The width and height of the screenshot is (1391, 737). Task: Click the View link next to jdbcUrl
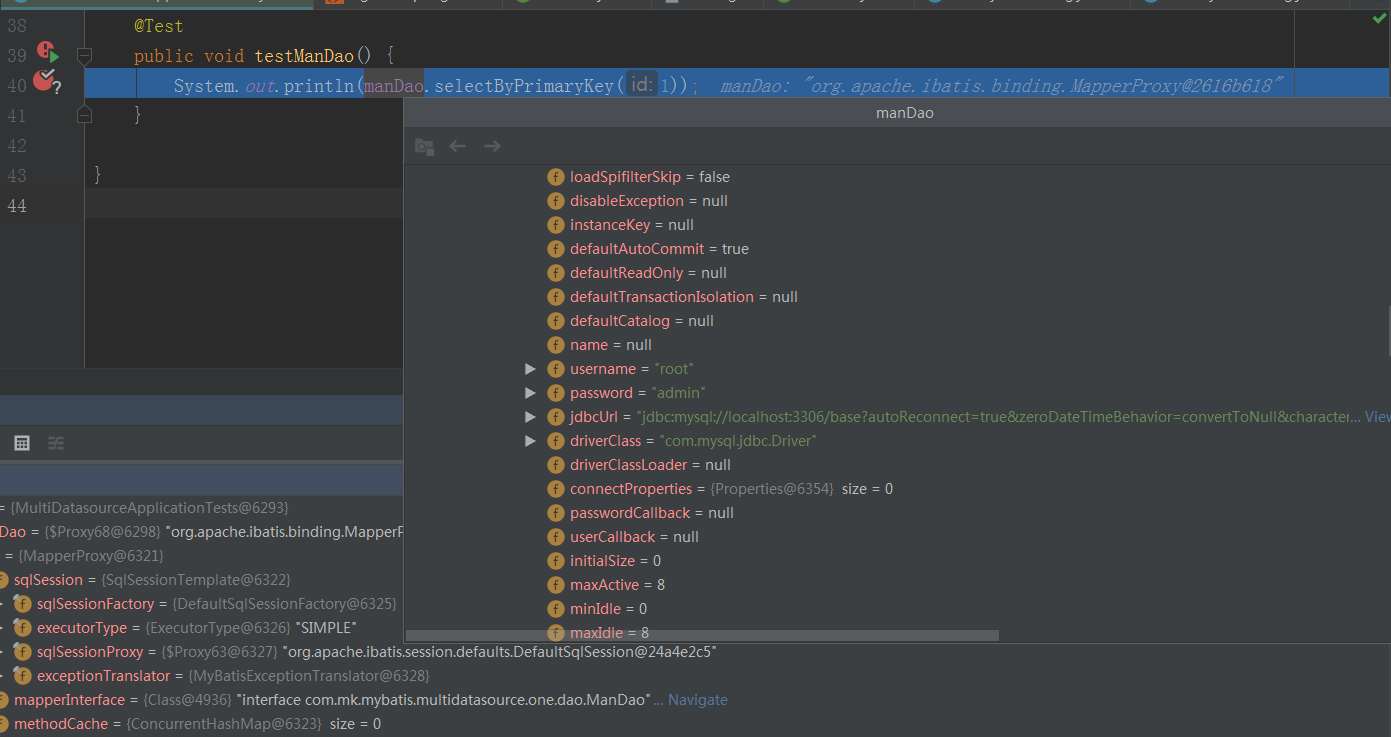click(x=1377, y=417)
